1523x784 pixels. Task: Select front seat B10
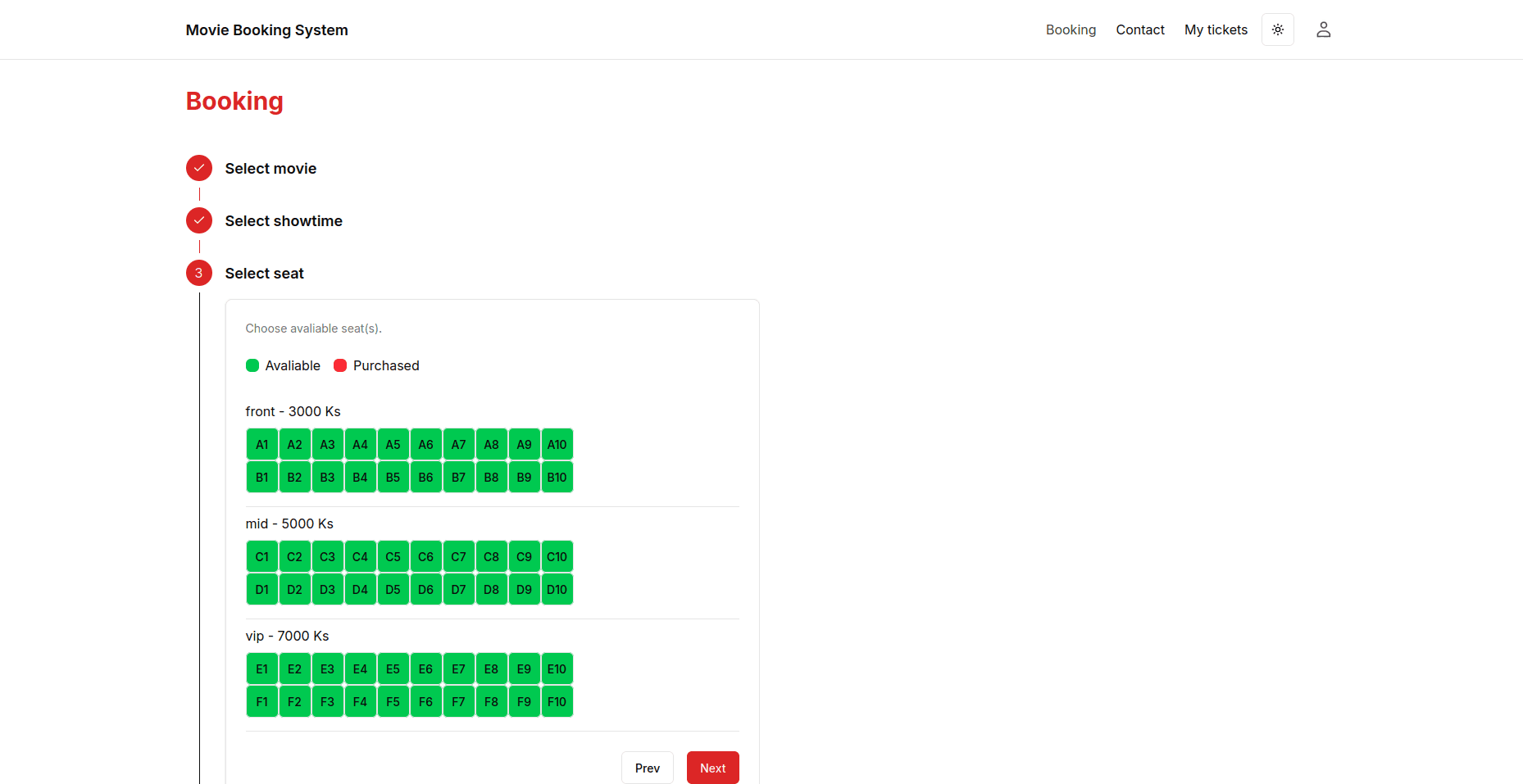click(557, 477)
